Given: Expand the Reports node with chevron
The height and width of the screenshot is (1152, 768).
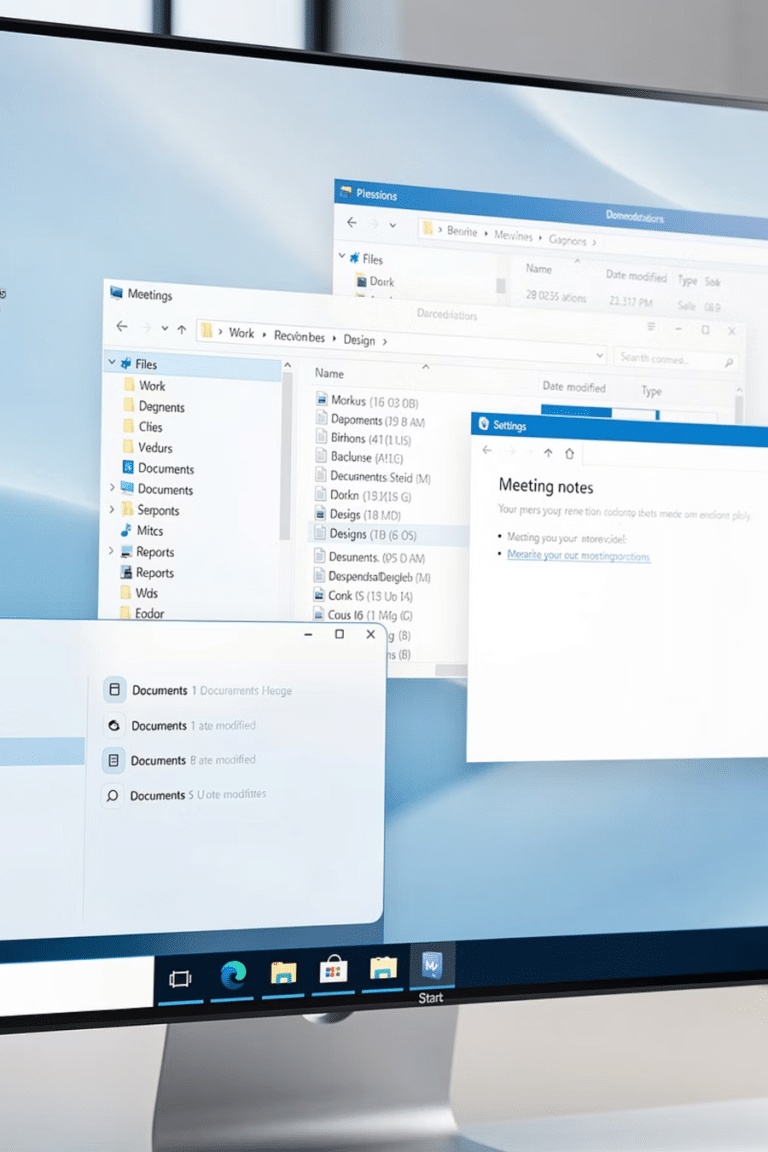Looking at the screenshot, I should click(111, 550).
